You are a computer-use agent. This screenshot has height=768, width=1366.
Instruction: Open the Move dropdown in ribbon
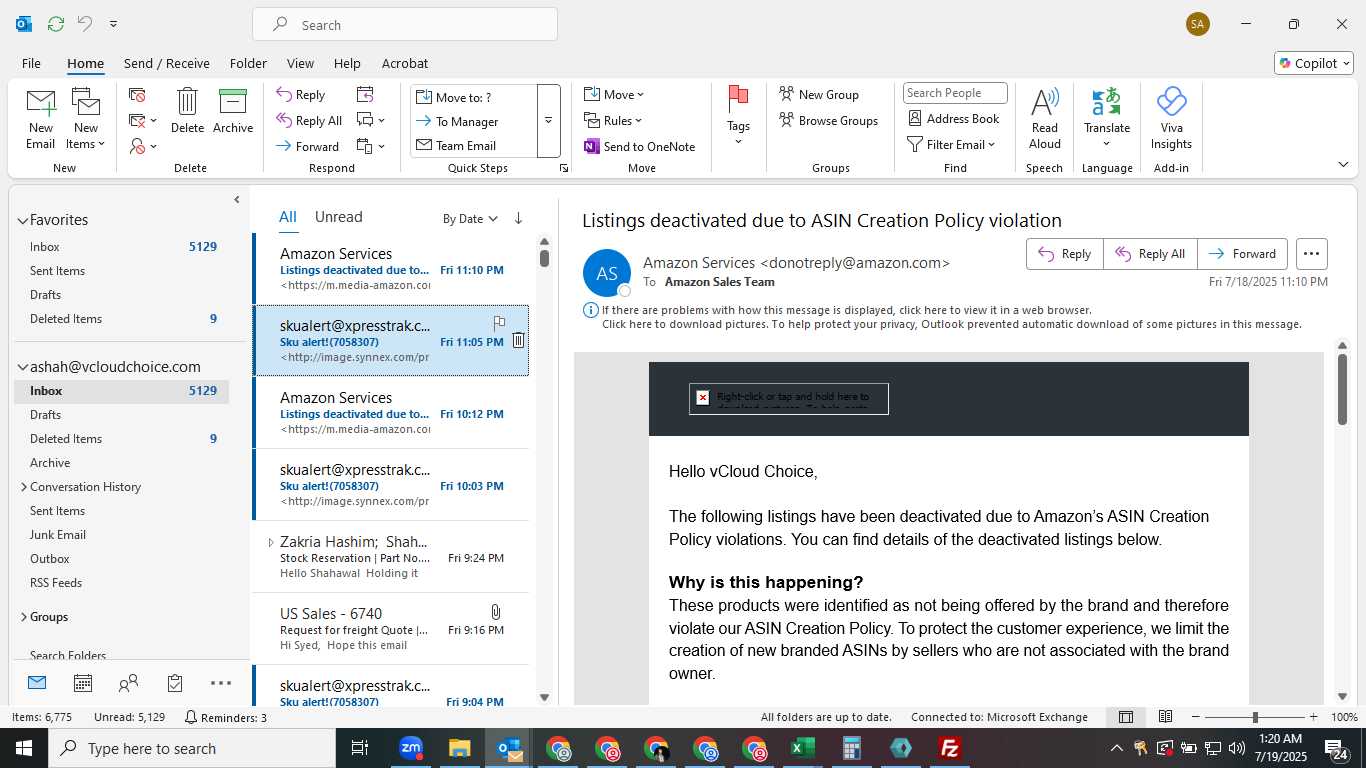point(614,94)
